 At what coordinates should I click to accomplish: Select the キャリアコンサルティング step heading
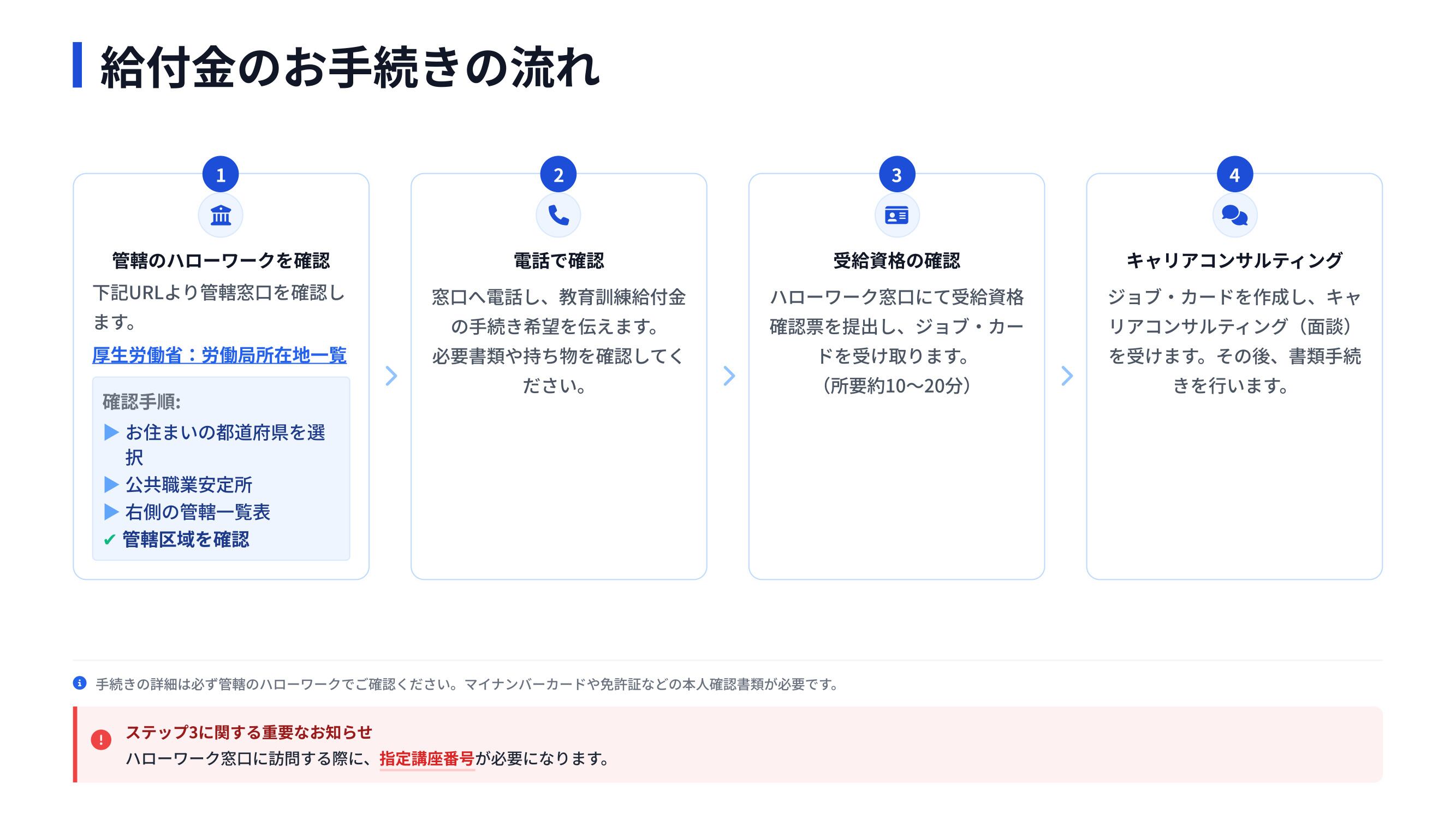(1234, 260)
